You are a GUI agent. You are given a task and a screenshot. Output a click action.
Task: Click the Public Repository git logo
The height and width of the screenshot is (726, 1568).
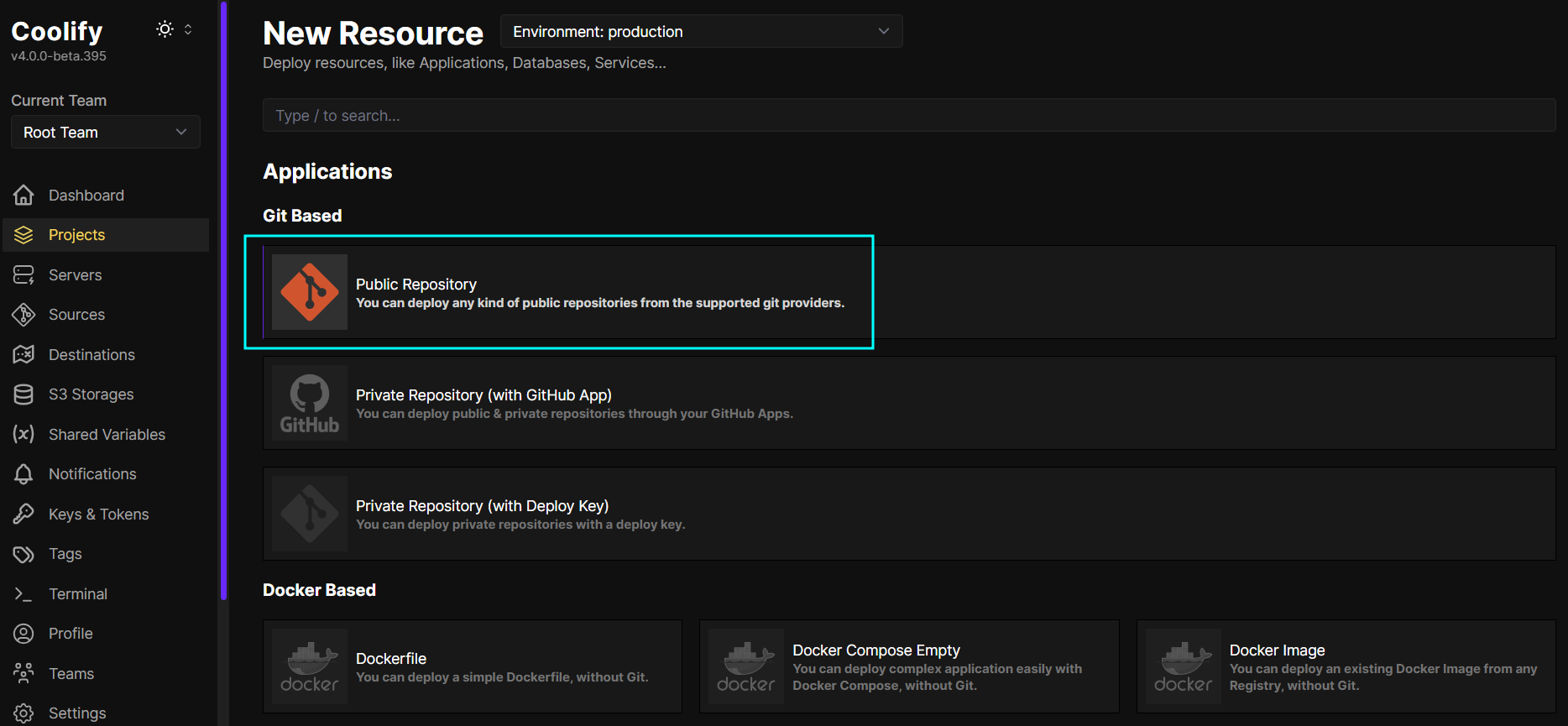click(310, 292)
